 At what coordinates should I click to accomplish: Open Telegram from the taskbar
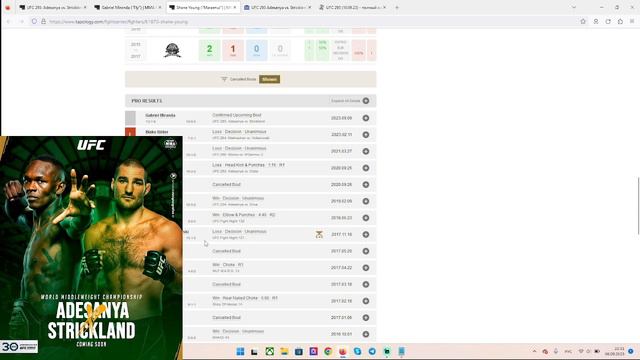(372, 351)
